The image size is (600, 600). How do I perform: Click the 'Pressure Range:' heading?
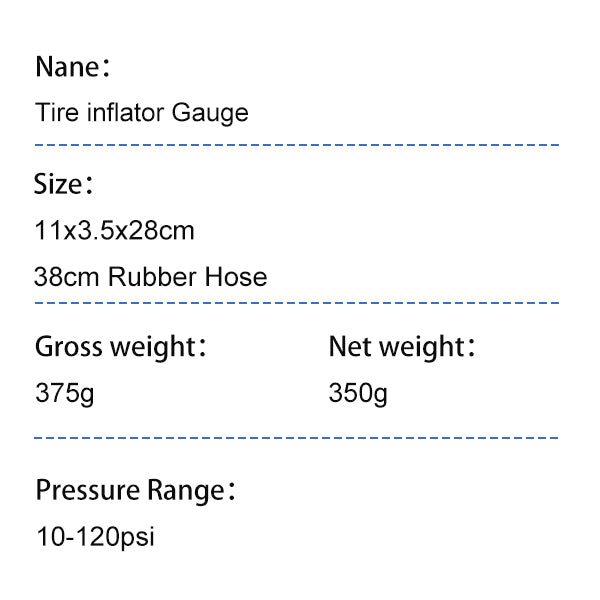click(x=135, y=491)
